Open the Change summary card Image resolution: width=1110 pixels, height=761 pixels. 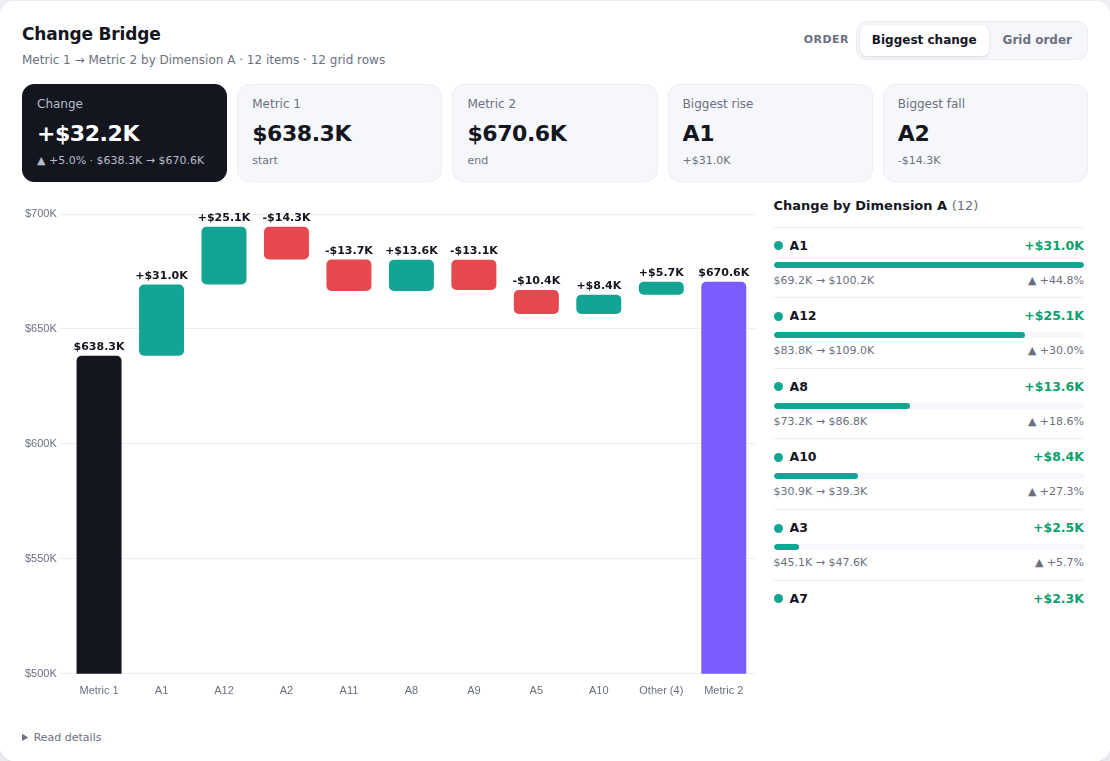[125, 133]
